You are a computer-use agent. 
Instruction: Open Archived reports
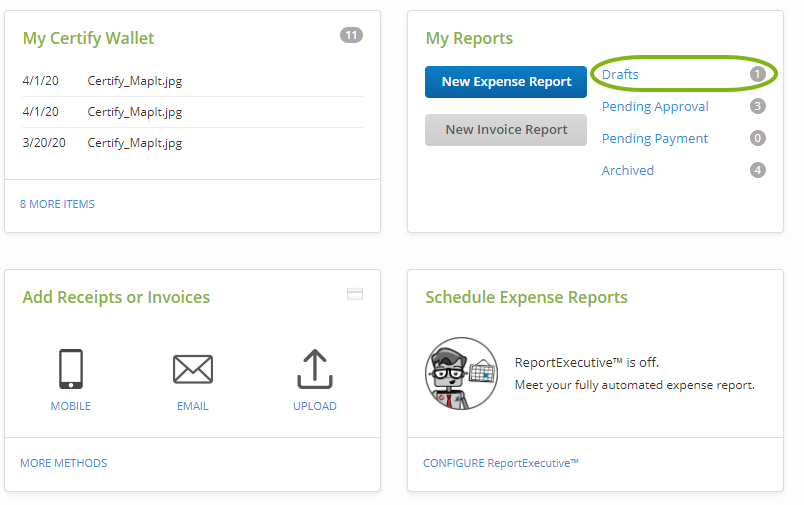[x=628, y=170]
